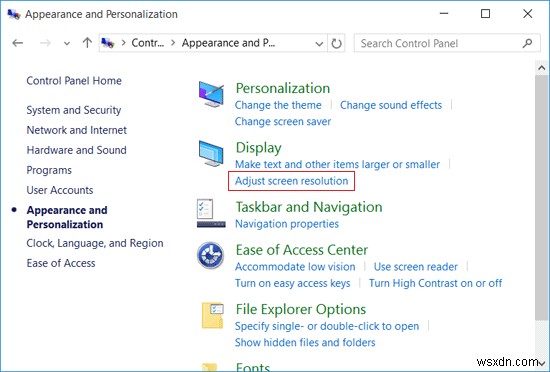Open System and Security category
The image size is (550, 372).
[74, 110]
